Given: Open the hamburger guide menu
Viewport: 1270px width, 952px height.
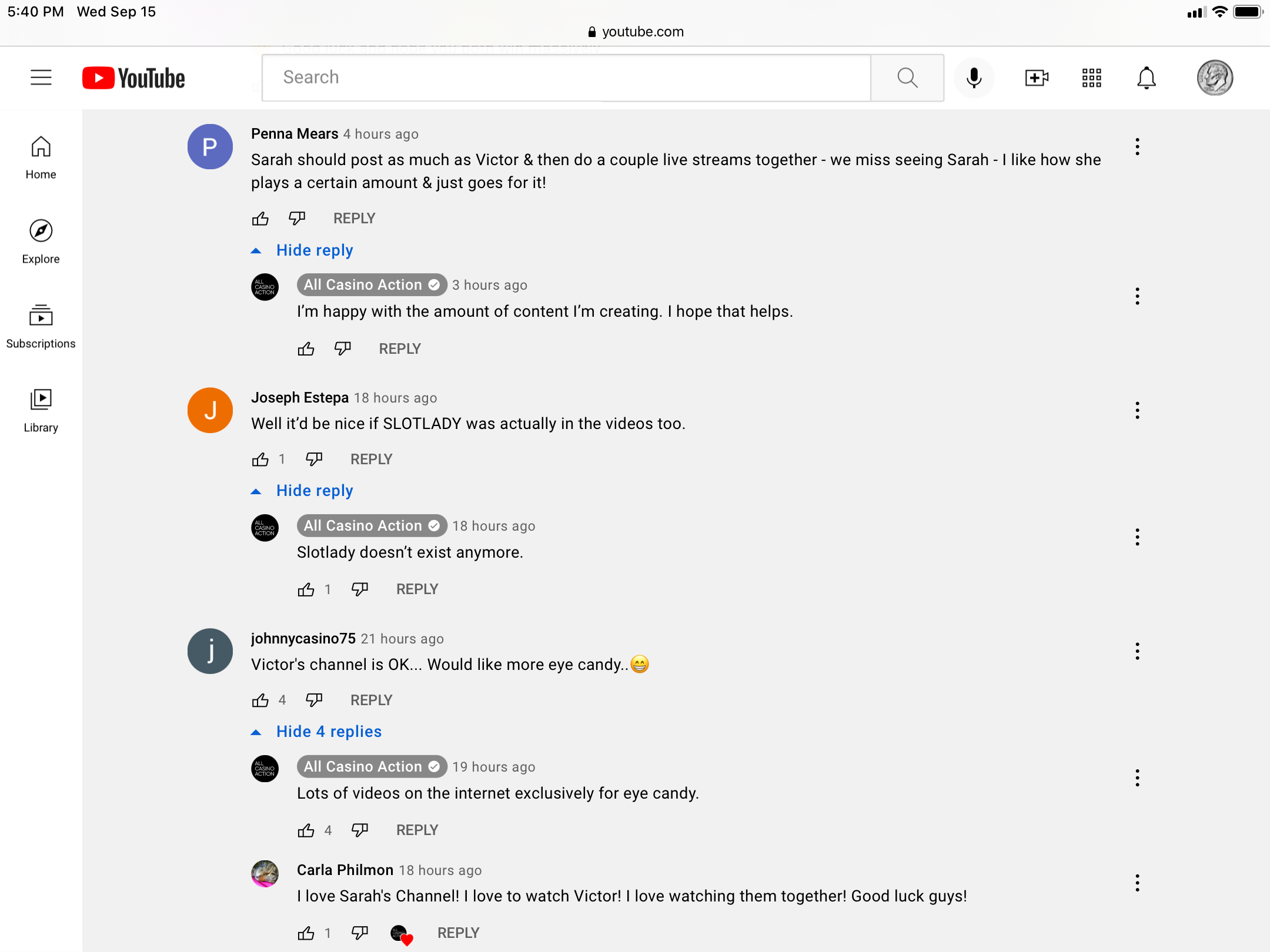Looking at the screenshot, I should point(41,78).
